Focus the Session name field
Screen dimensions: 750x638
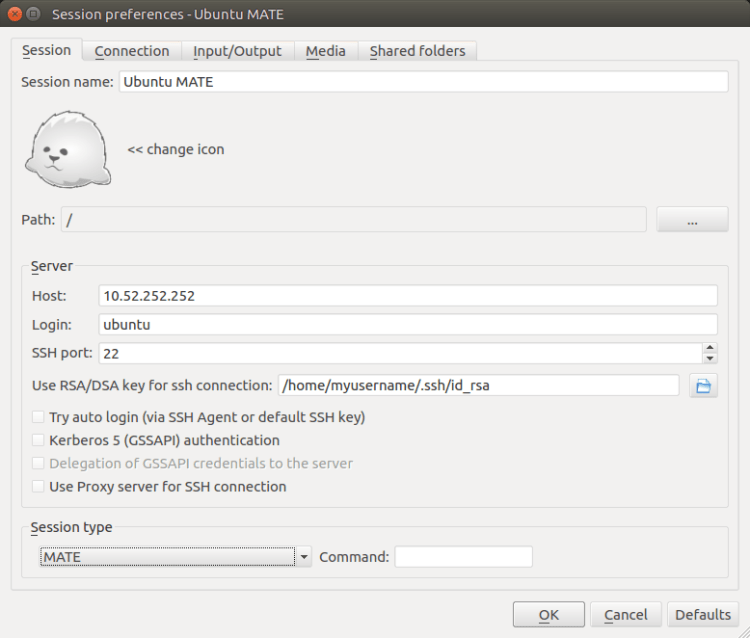tap(423, 82)
